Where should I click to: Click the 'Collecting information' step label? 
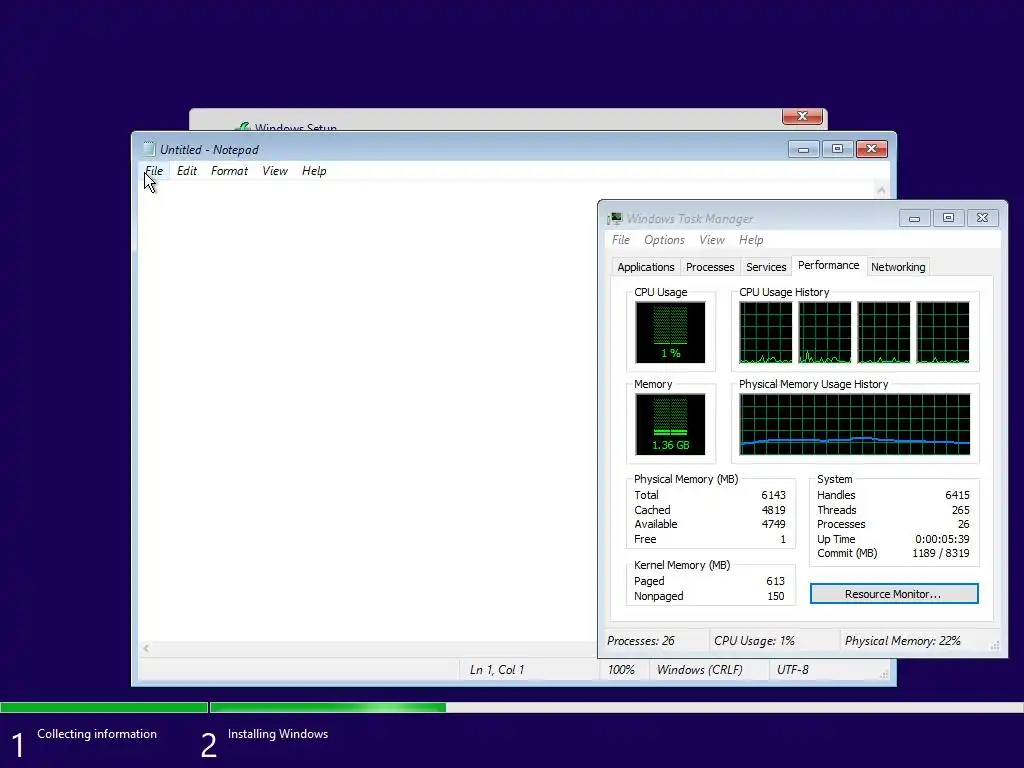[97, 733]
